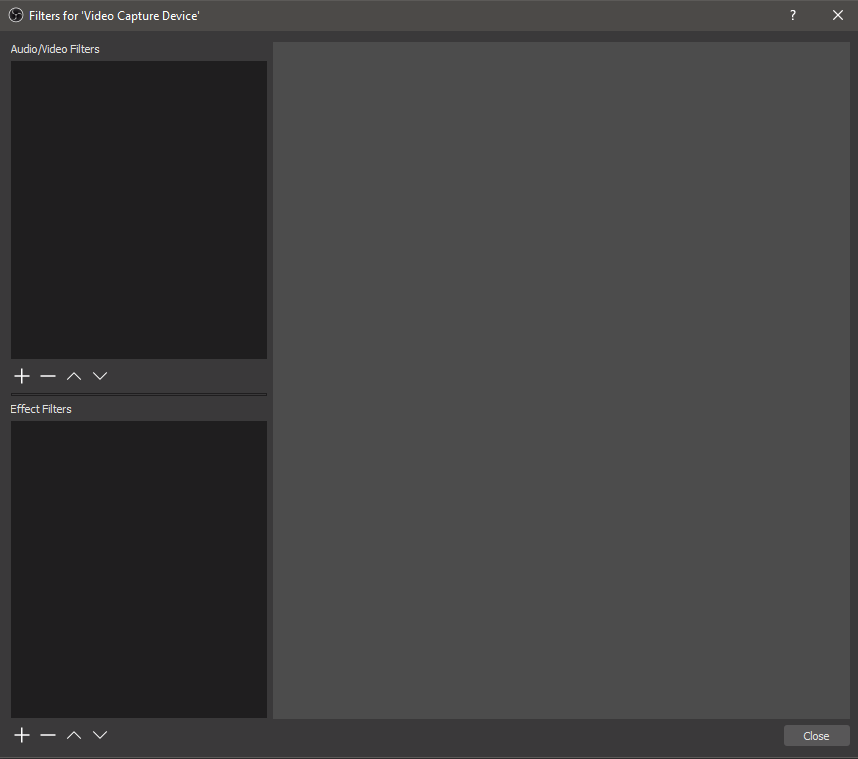Move Effect filter up with up arrow
Screen dimensions: 858x759
[x=74, y=735]
